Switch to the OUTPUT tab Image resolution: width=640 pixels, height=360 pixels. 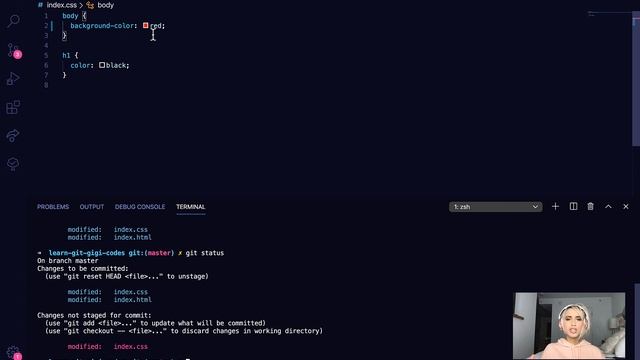tap(92, 207)
